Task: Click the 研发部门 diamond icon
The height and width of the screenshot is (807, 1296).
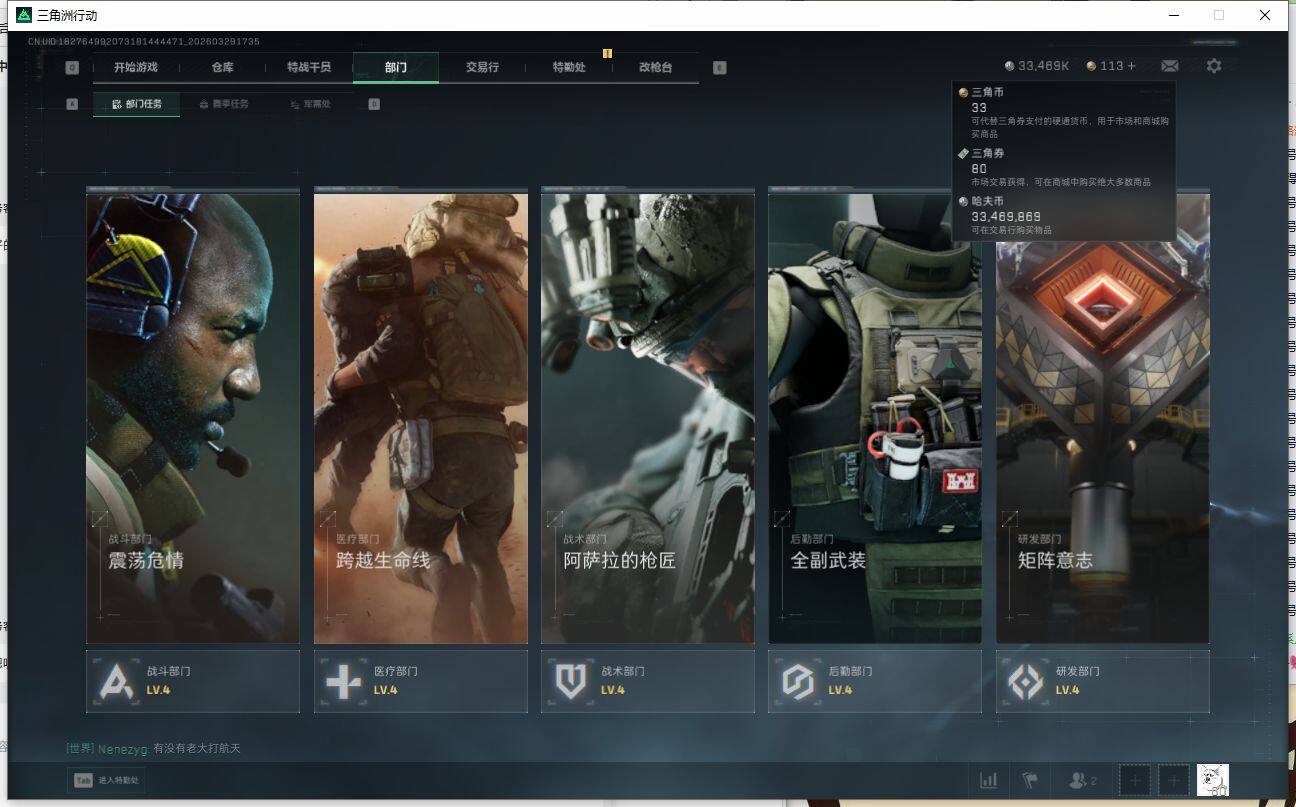Action: click(x=1024, y=682)
